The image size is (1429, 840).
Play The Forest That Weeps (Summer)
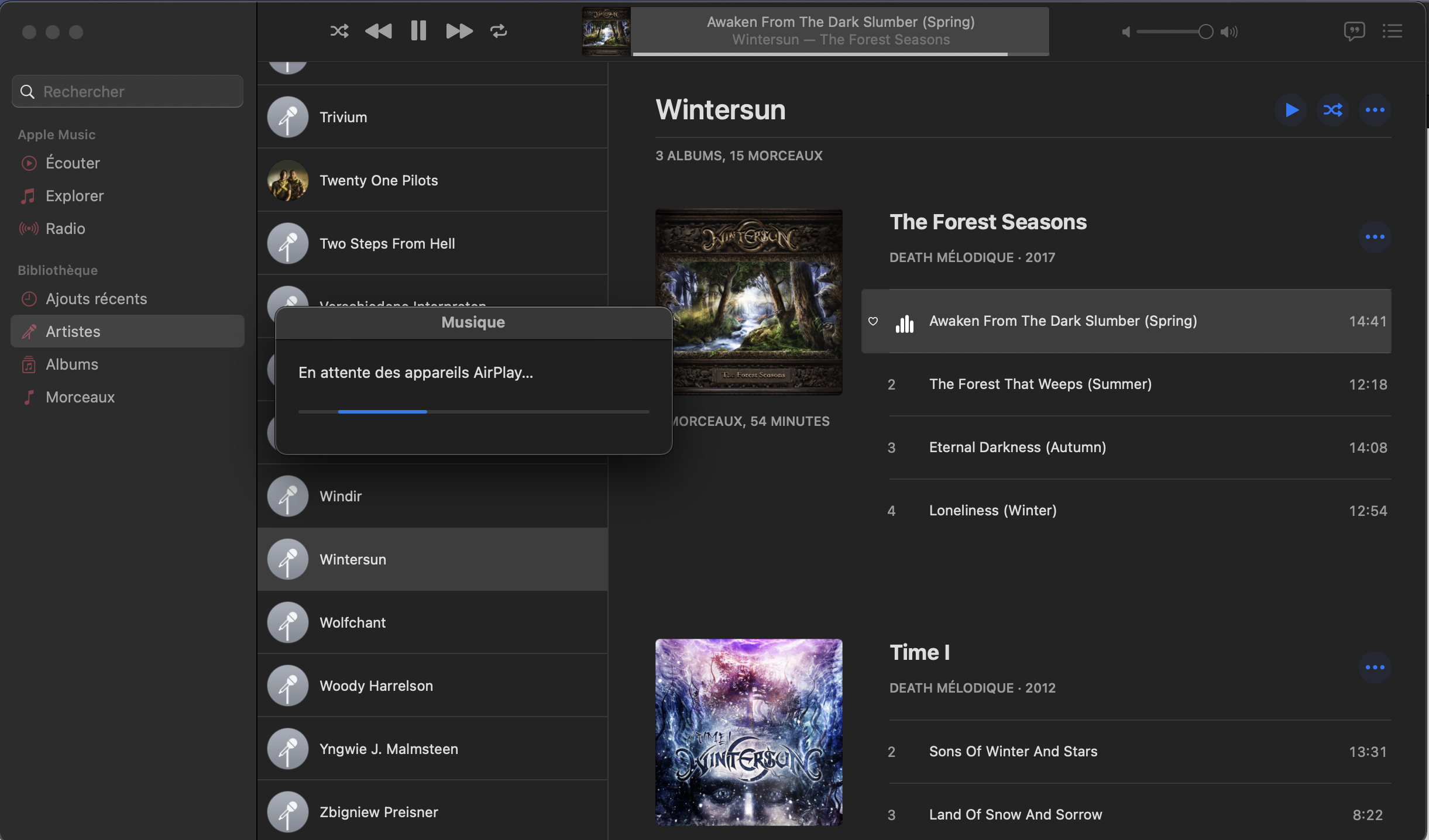click(x=1040, y=384)
